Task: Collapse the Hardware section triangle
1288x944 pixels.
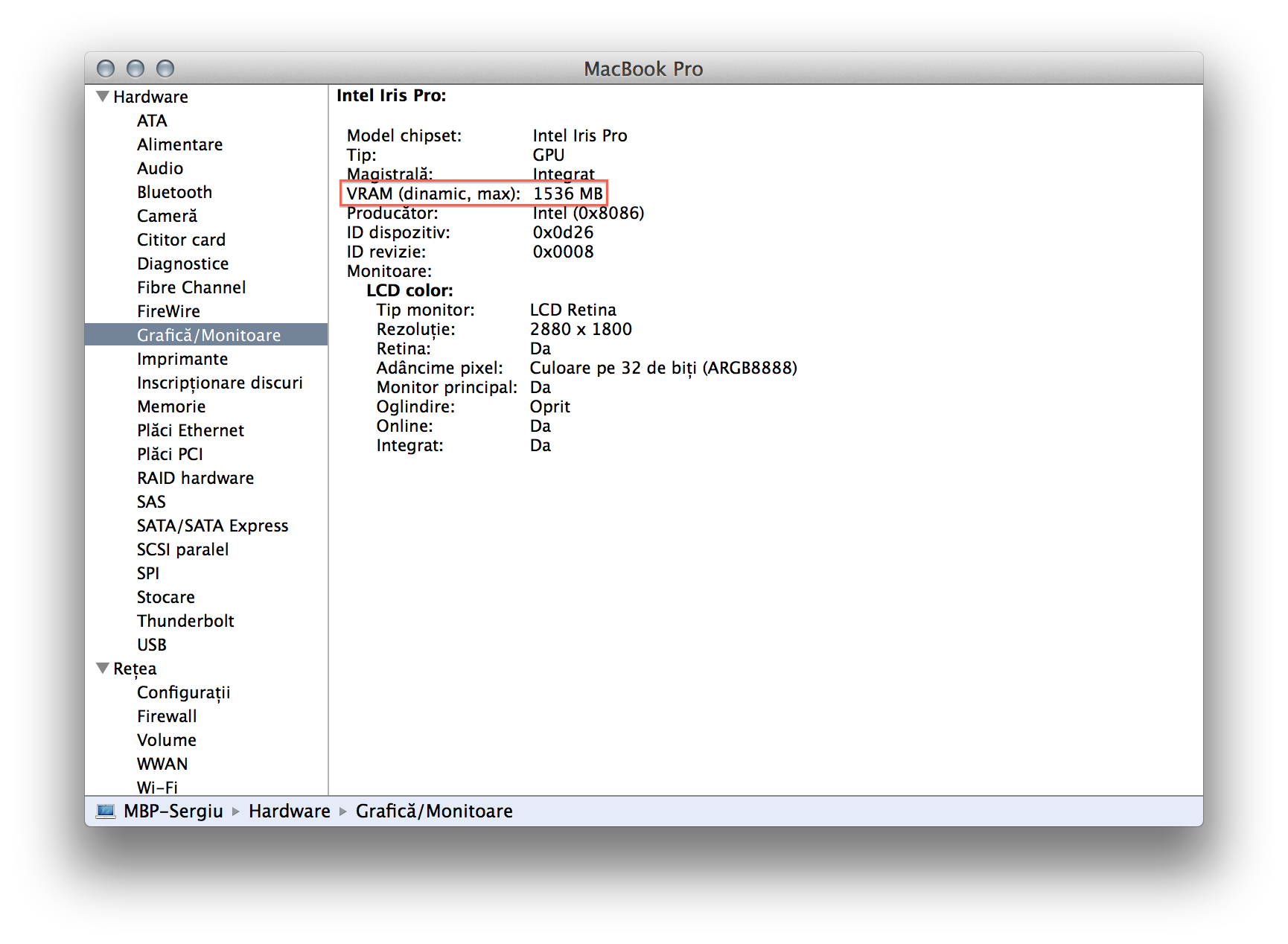Action: click(x=103, y=96)
